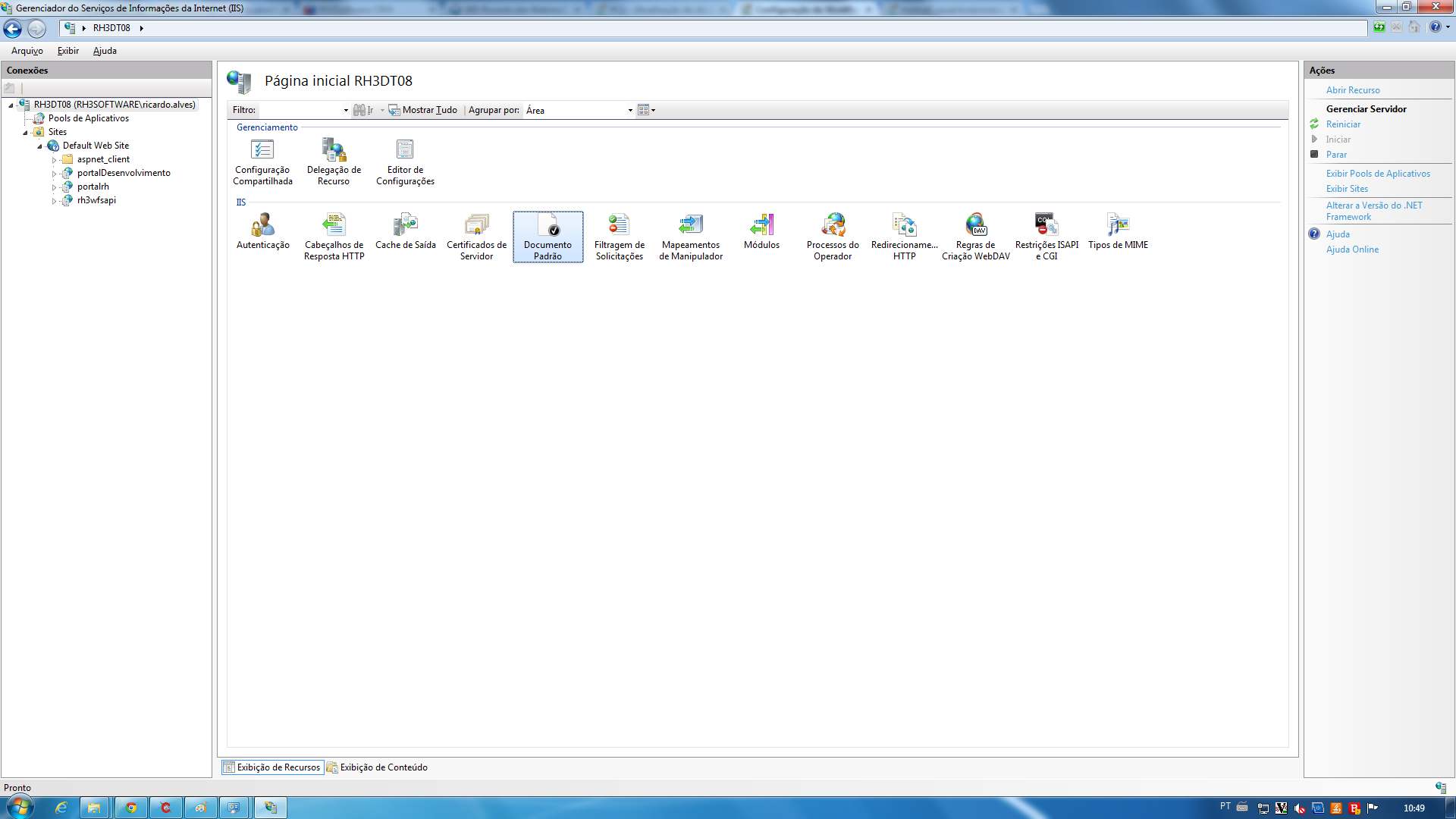Click Abrir Recurso action link
Image resolution: width=1456 pixels, height=819 pixels.
tap(1353, 90)
